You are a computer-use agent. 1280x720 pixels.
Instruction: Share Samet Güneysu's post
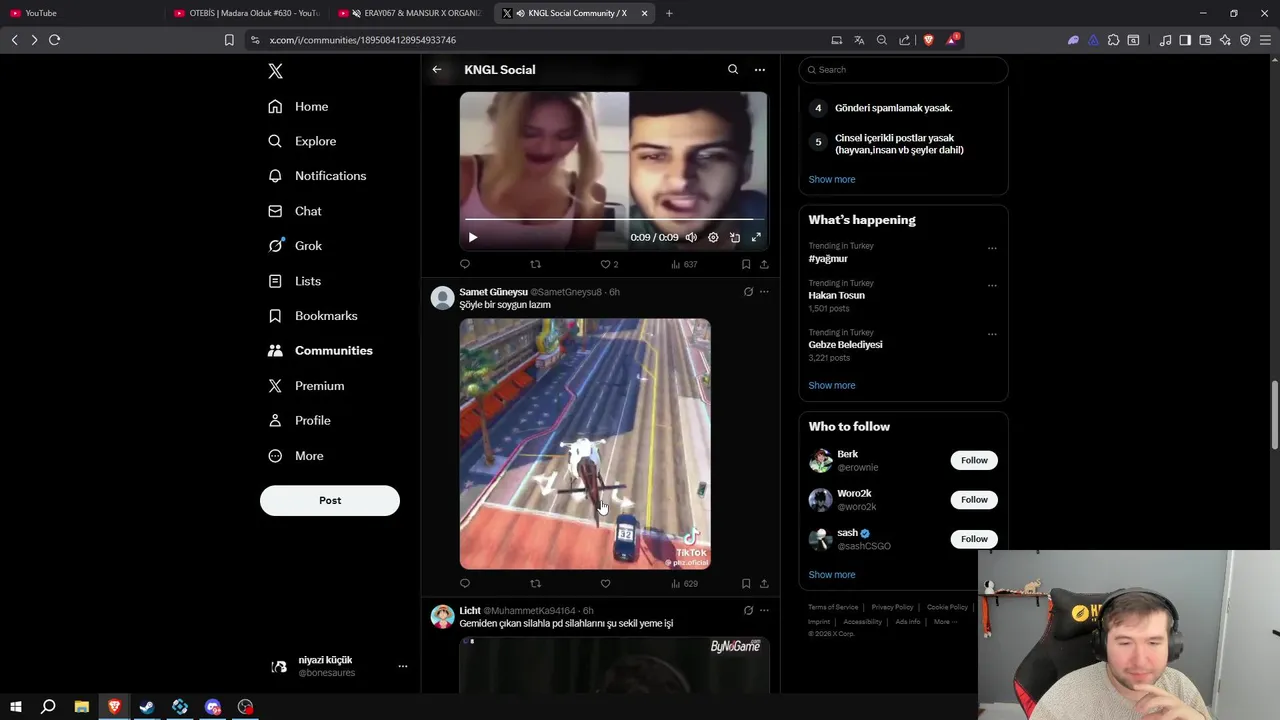(764, 584)
